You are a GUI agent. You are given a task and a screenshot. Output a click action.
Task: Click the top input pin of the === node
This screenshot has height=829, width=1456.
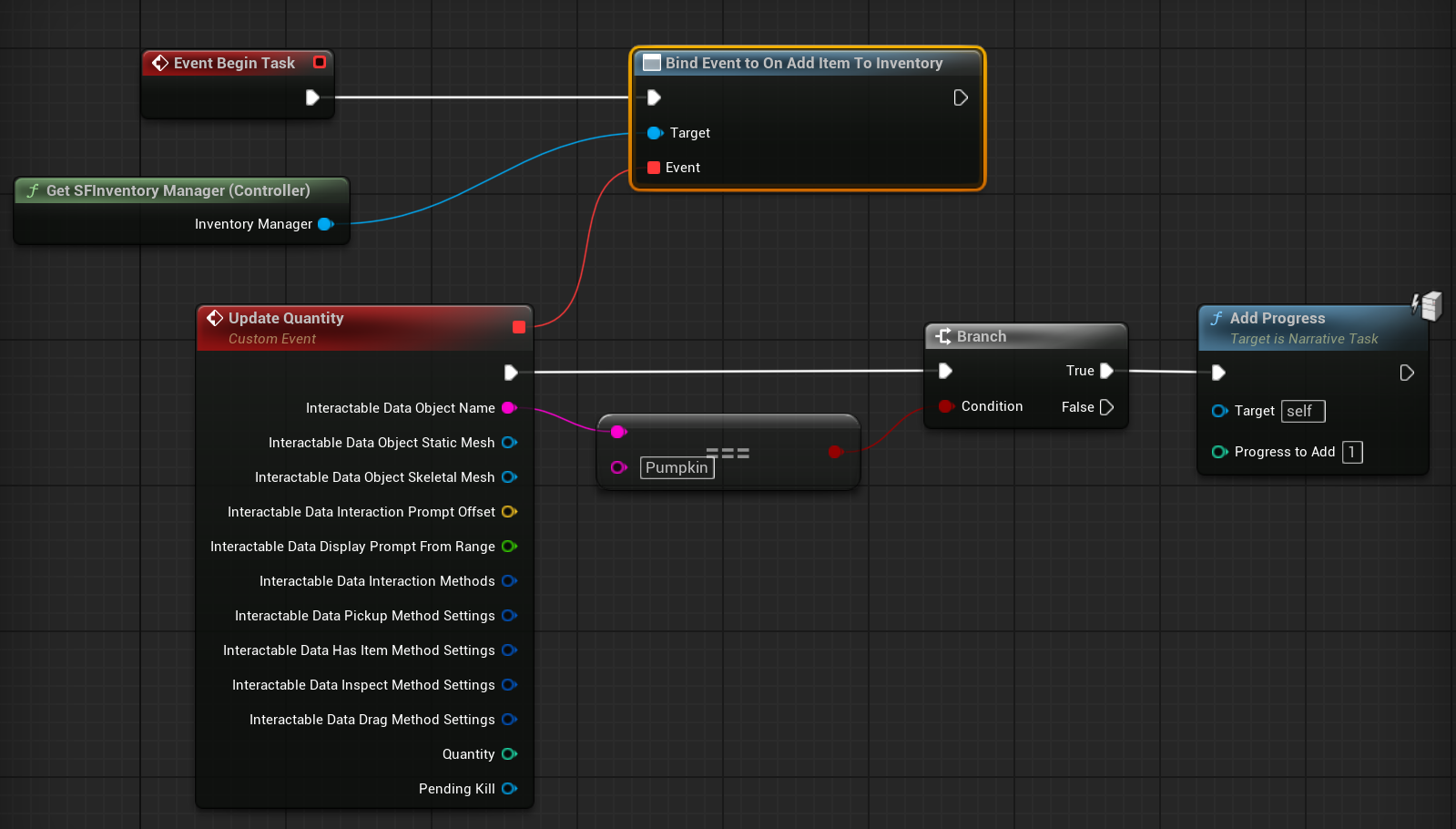tap(619, 432)
